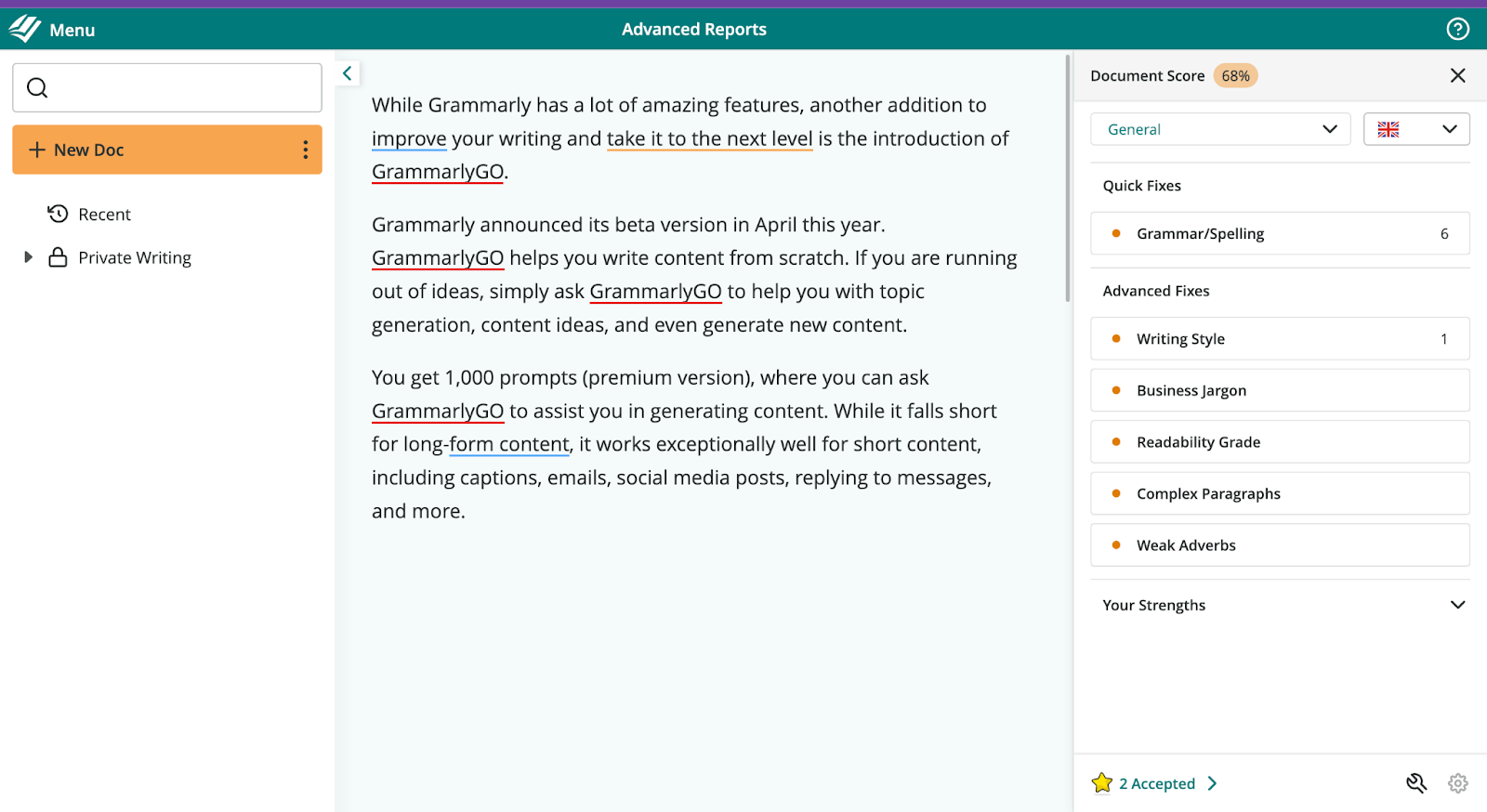Image resolution: width=1487 pixels, height=812 pixels.
Task: Click the UK flag language icon
Action: (x=1388, y=129)
